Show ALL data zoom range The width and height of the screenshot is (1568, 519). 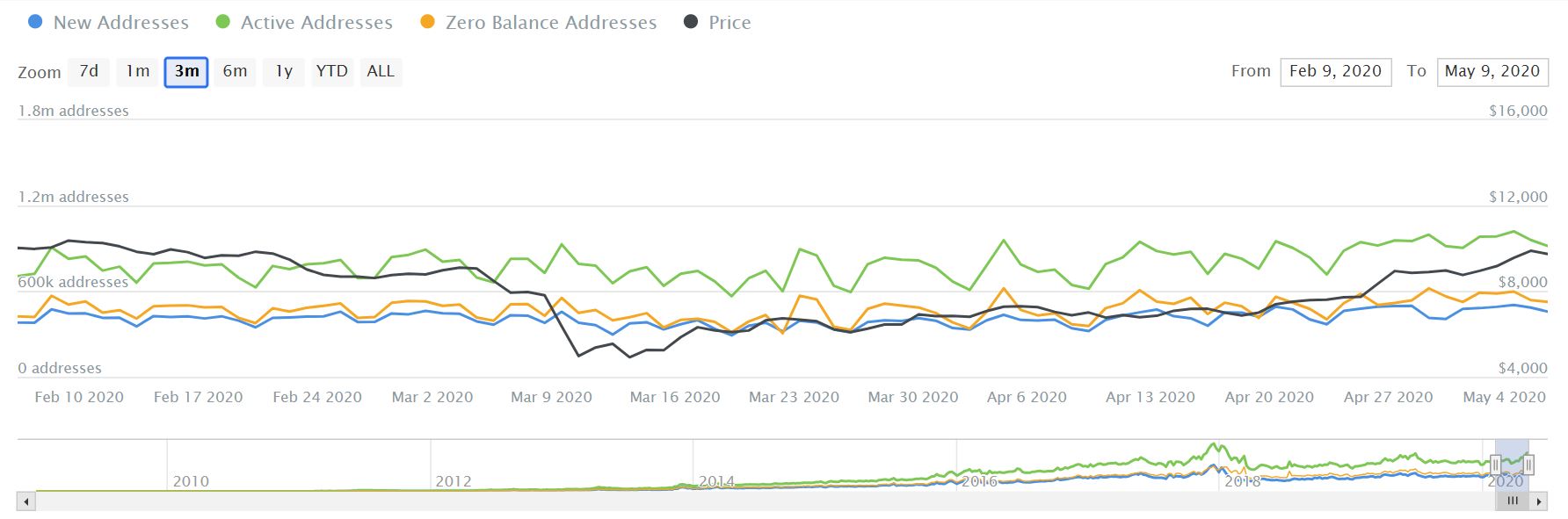tap(381, 71)
